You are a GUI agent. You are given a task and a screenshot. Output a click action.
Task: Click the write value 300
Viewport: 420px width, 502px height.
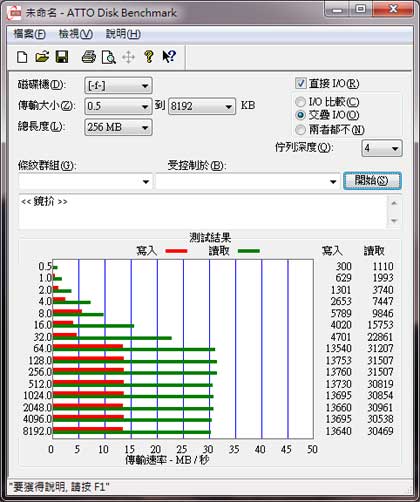coord(343,266)
